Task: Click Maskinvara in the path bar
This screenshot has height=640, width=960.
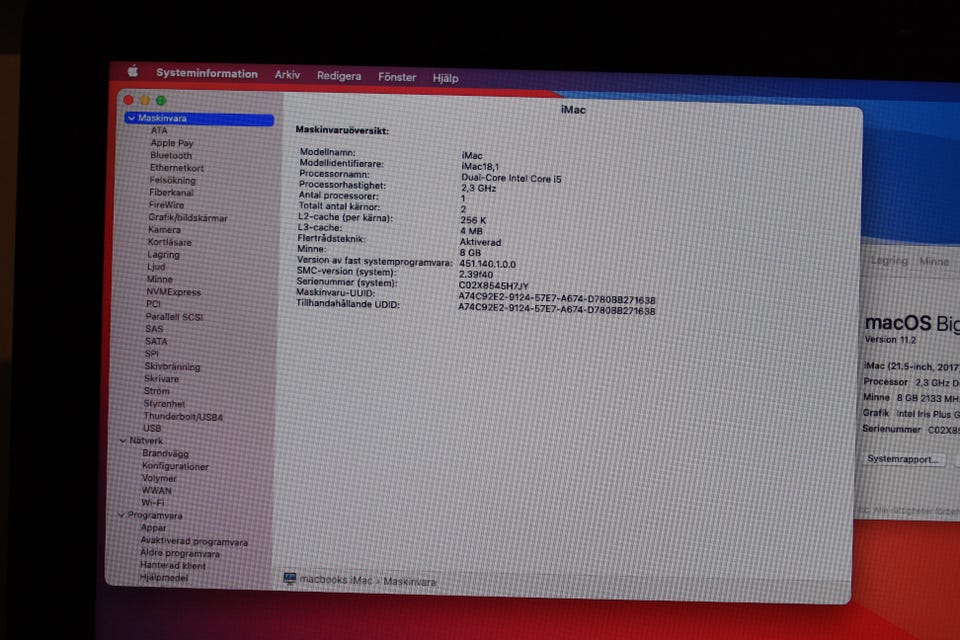Action: click(x=410, y=582)
